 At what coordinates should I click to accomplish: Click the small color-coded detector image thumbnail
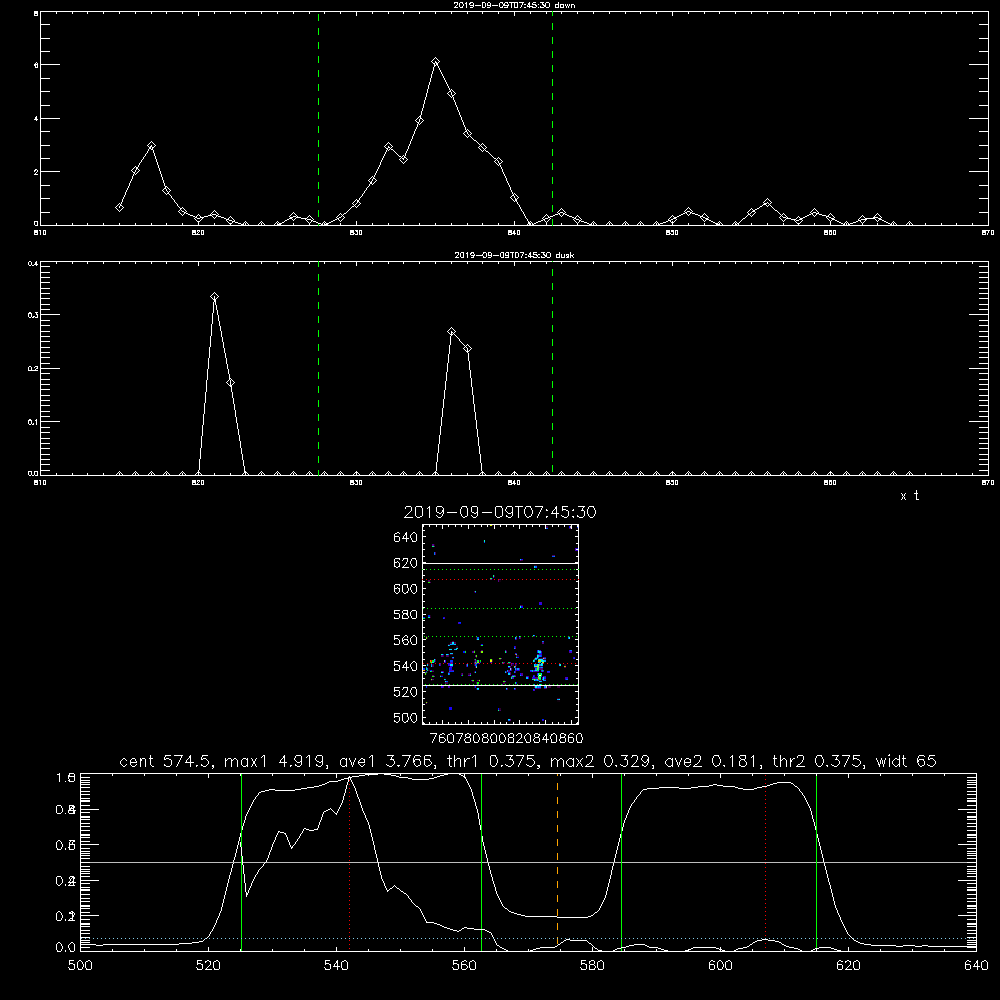500,624
